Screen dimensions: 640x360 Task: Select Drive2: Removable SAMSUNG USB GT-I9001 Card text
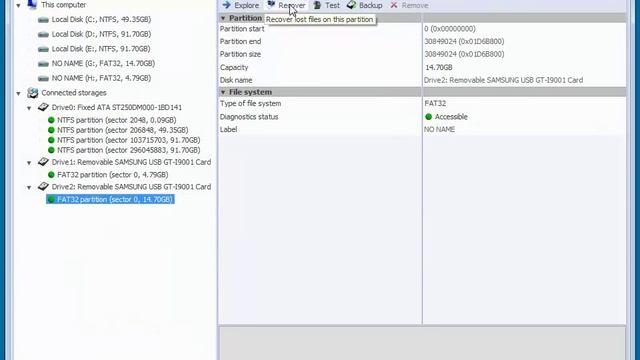click(131, 187)
